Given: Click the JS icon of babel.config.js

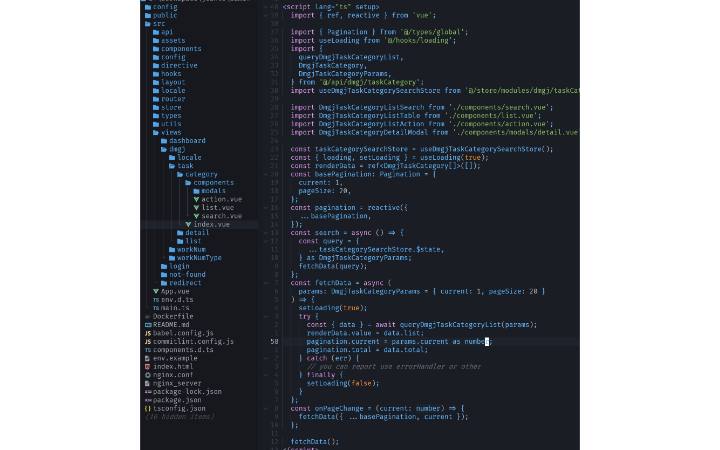Looking at the screenshot, I should point(148,333).
